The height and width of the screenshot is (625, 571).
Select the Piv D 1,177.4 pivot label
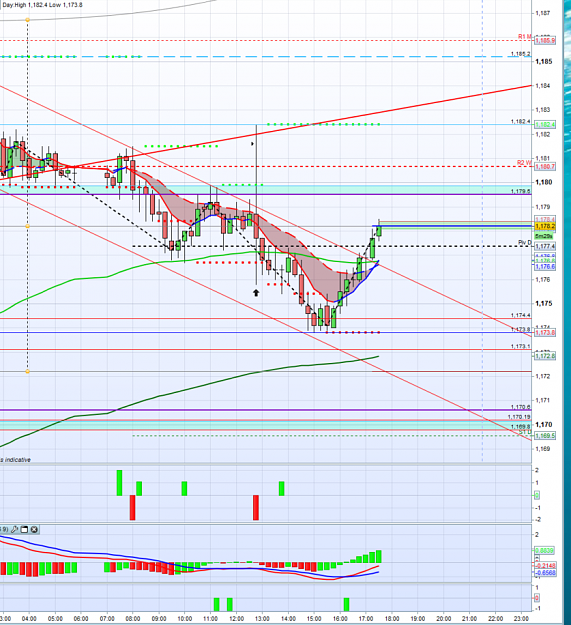tap(545, 246)
